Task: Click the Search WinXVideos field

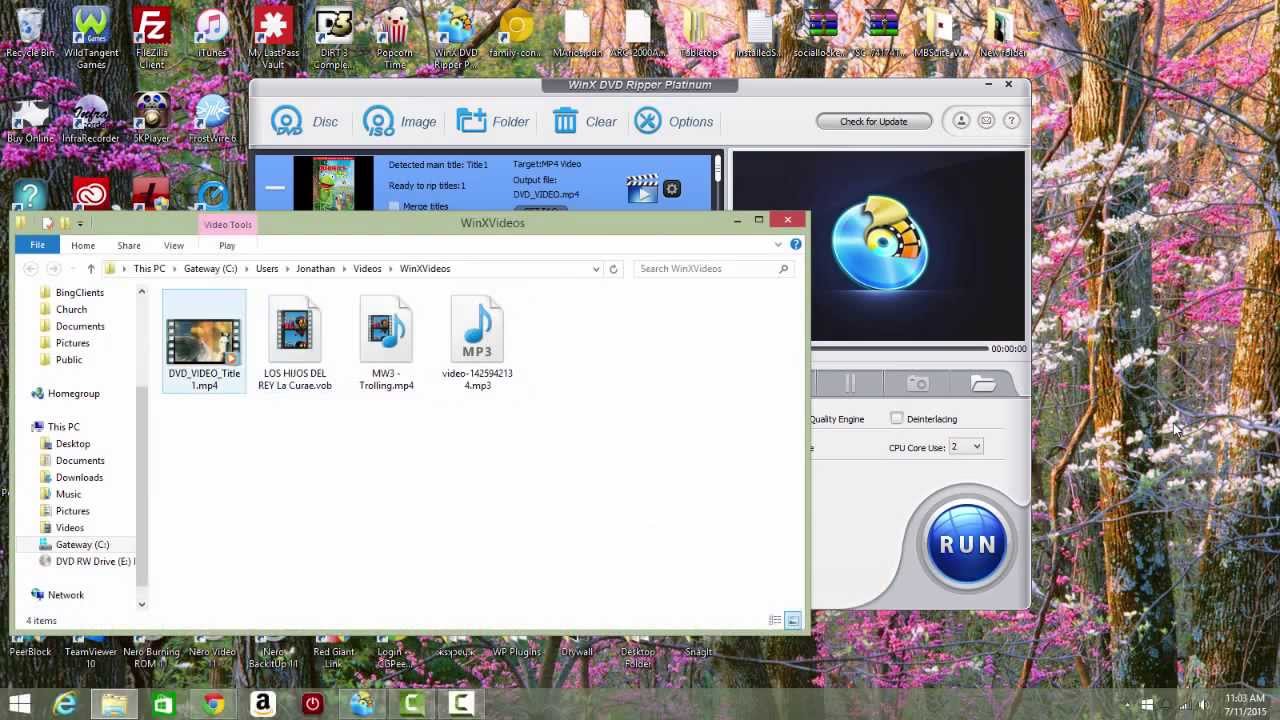Action: click(x=714, y=268)
